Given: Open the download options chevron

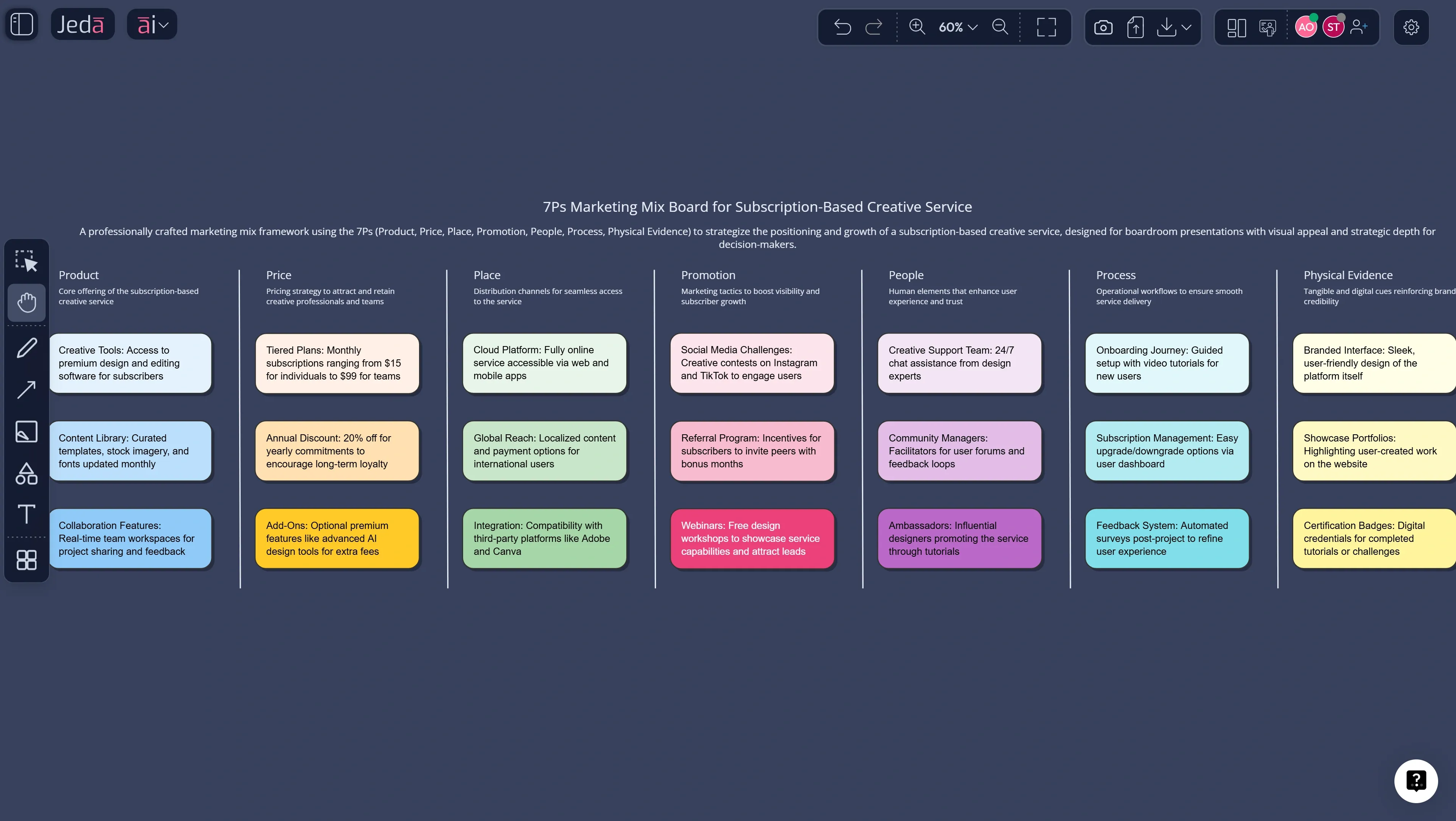Looking at the screenshot, I should [1186, 27].
